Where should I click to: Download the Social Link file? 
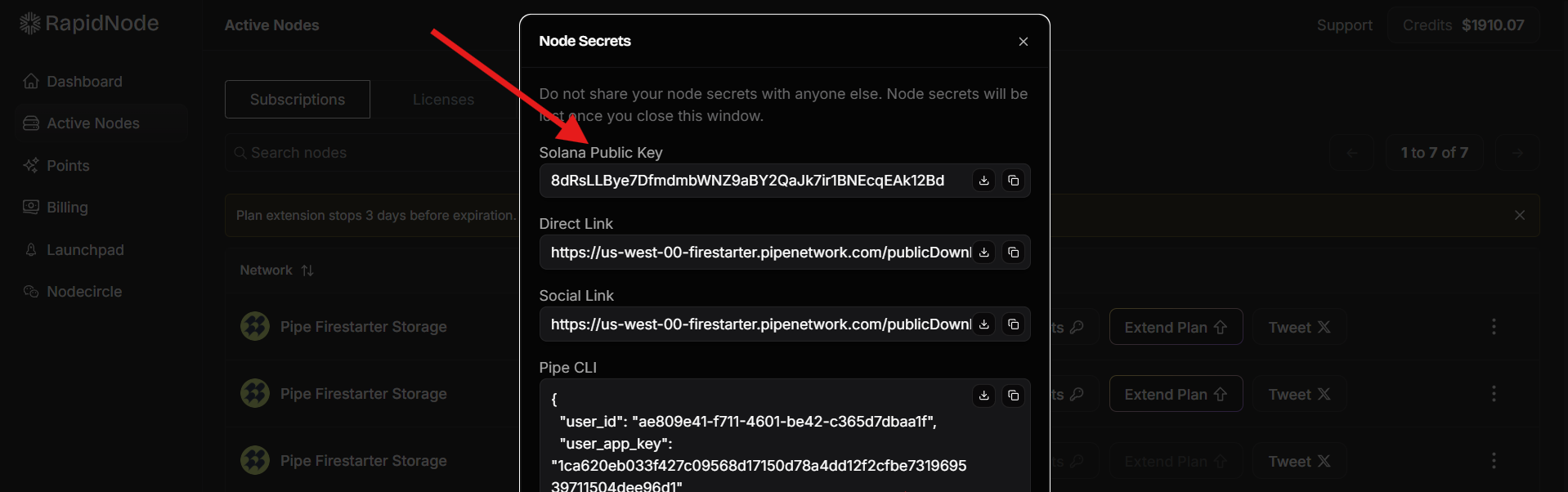tap(984, 324)
